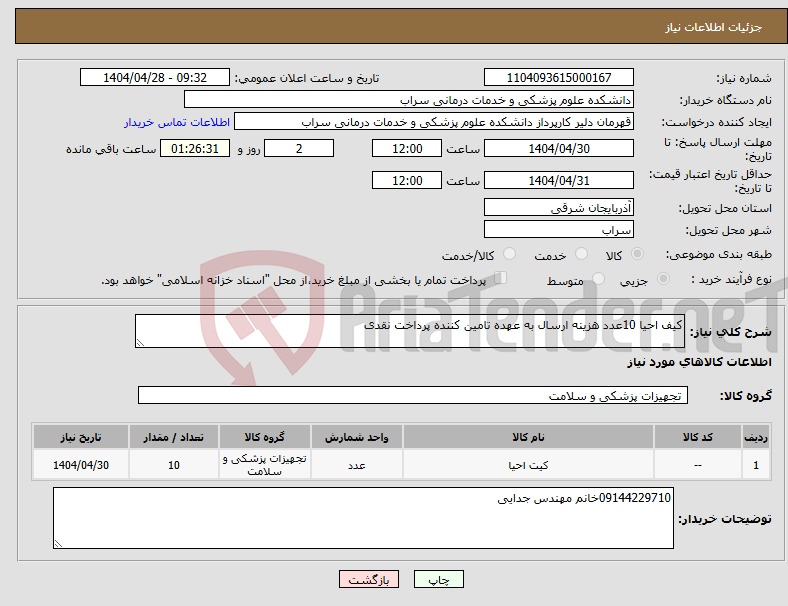The height and width of the screenshot is (606, 788).
Task: Click the delivery city سراب field
Action: tap(558, 229)
